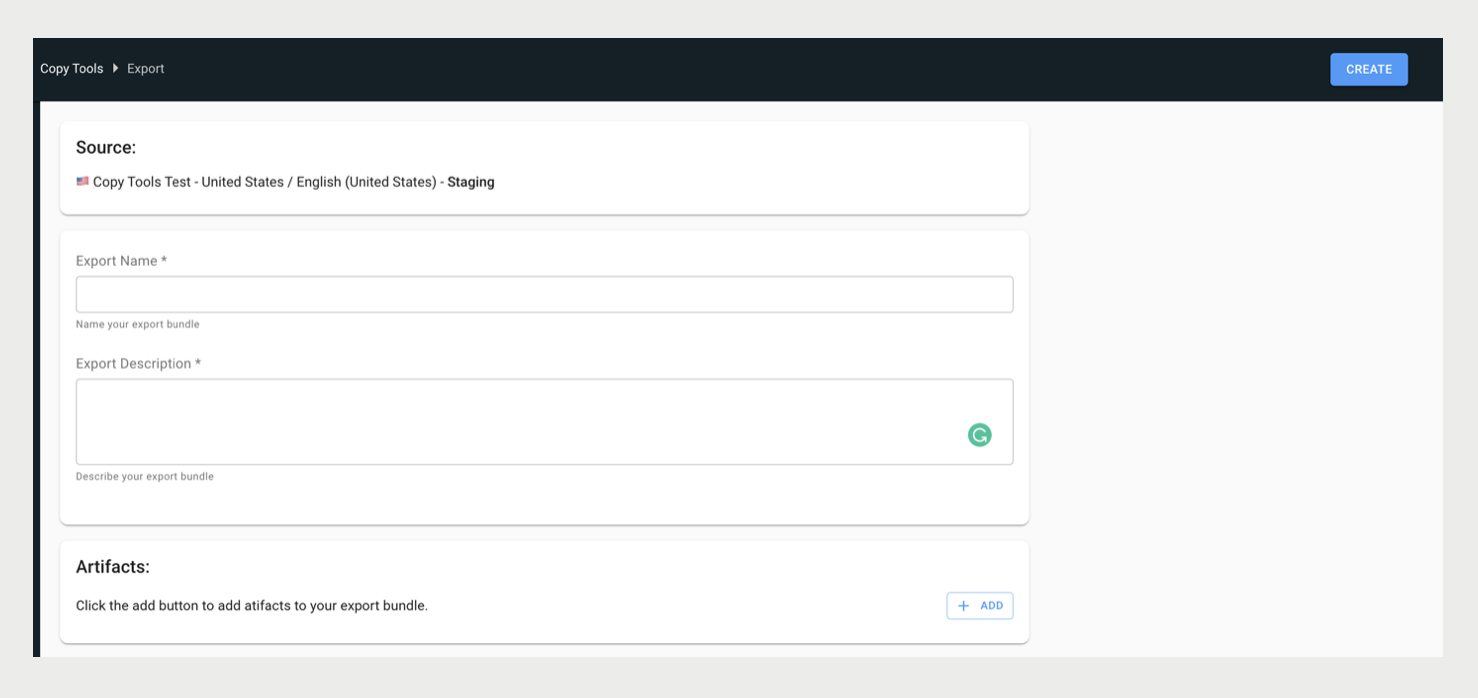Focus the Export Description text area
This screenshot has height=698, width=1478.
pos(544,422)
